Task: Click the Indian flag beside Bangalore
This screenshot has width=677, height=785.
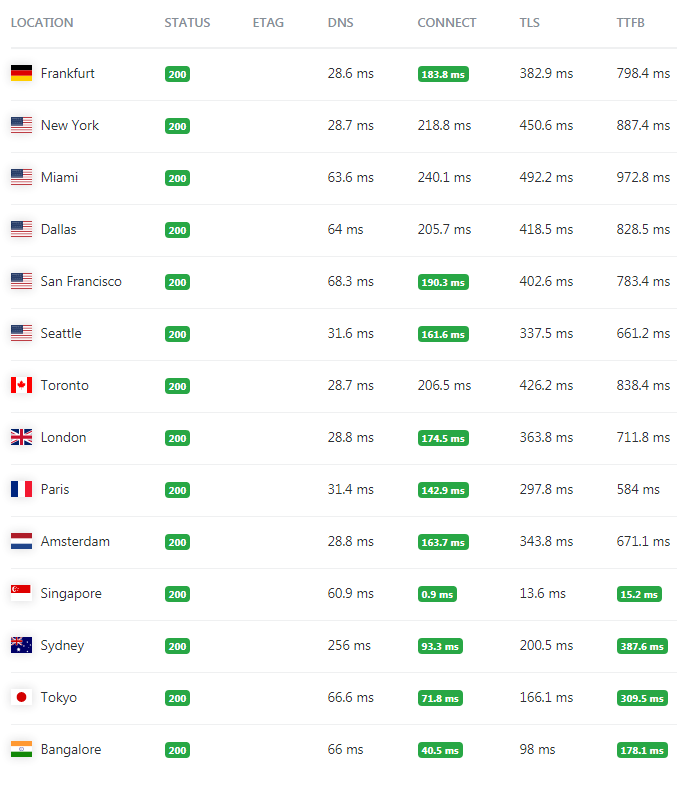Action: pos(21,749)
